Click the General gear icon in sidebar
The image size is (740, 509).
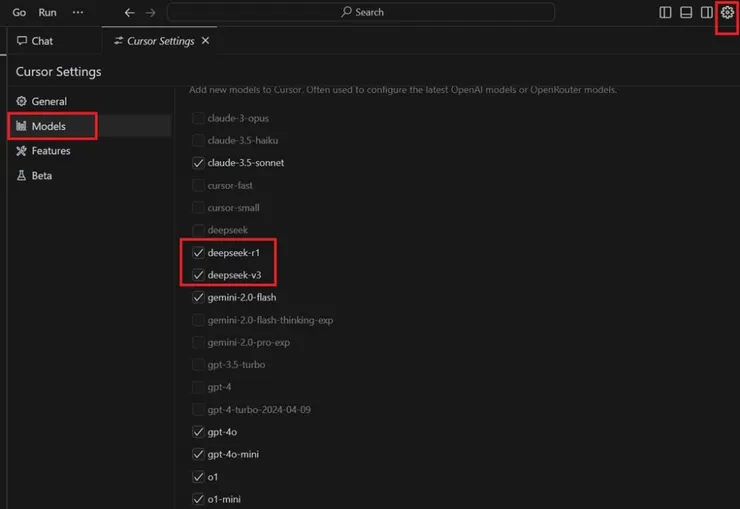pyautogui.click(x=21, y=101)
